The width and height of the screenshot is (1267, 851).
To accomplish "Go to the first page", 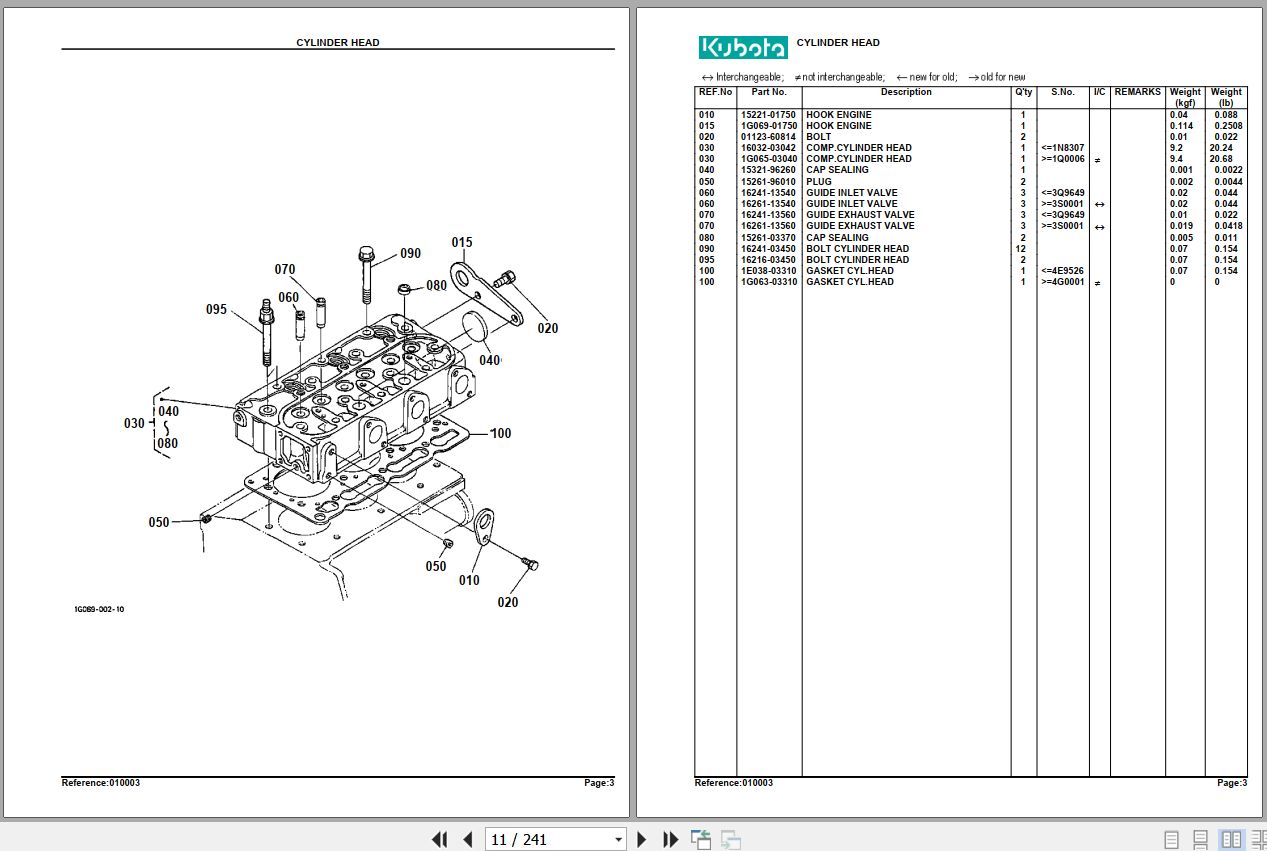I will [439, 839].
